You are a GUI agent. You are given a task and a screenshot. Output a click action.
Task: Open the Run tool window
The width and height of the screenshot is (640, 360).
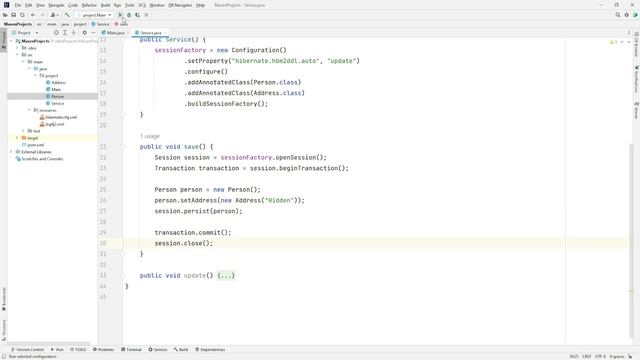tap(57, 350)
